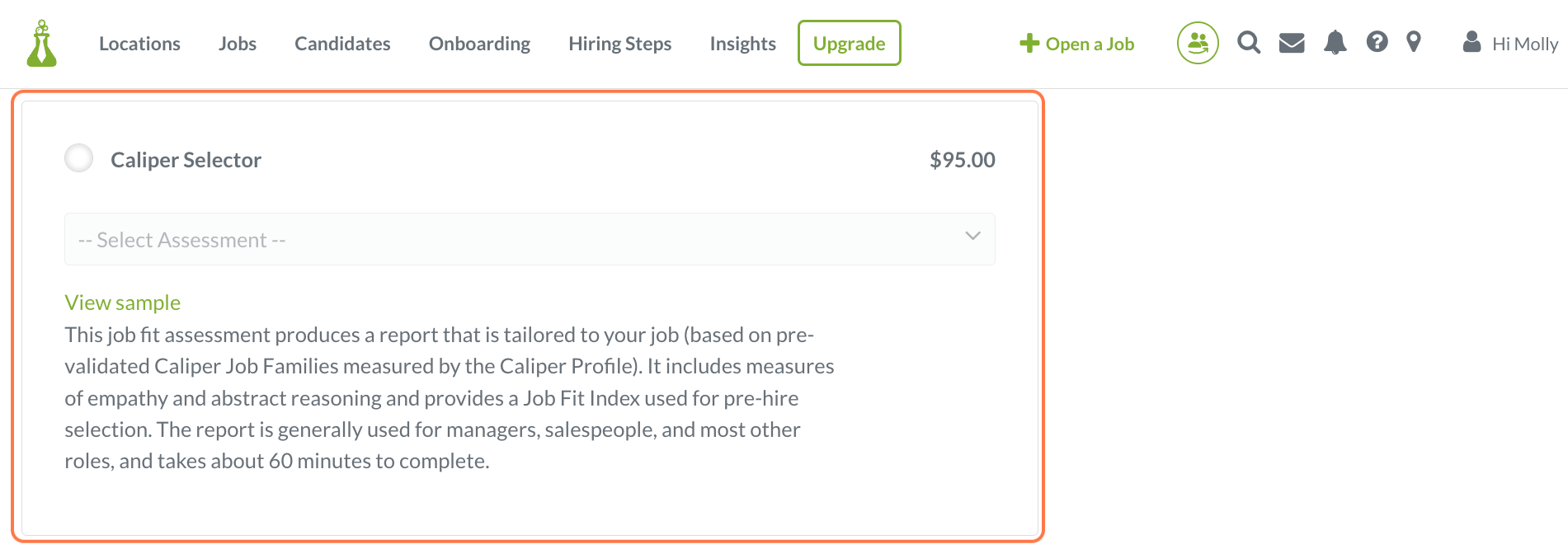Click the Select Assessment chevron arrow

tap(972, 237)
